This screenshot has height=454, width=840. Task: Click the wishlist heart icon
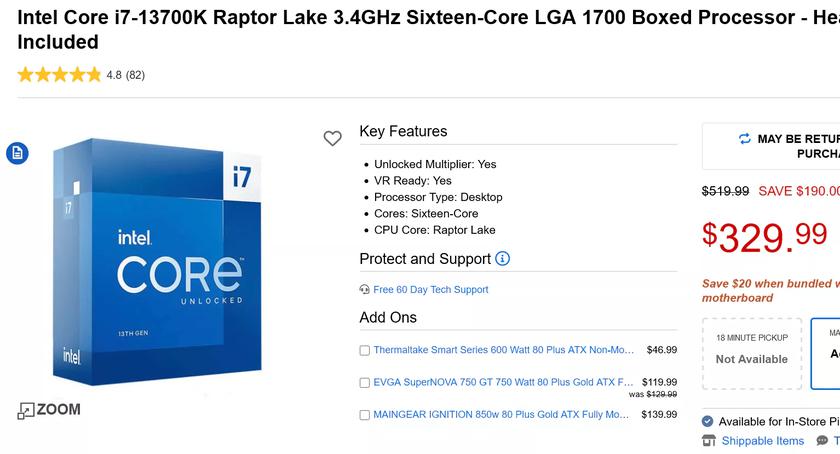[x=333, y=139]
